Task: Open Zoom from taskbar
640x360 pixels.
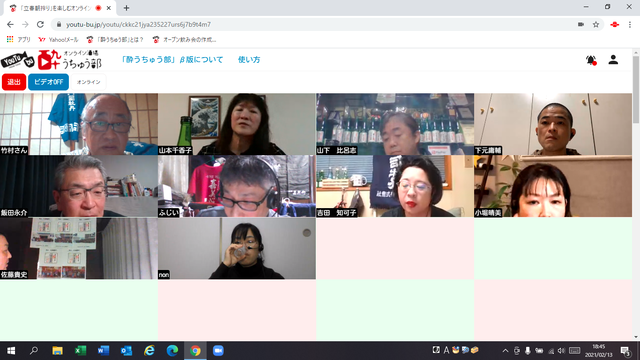Action: click(x=218, y=351)
